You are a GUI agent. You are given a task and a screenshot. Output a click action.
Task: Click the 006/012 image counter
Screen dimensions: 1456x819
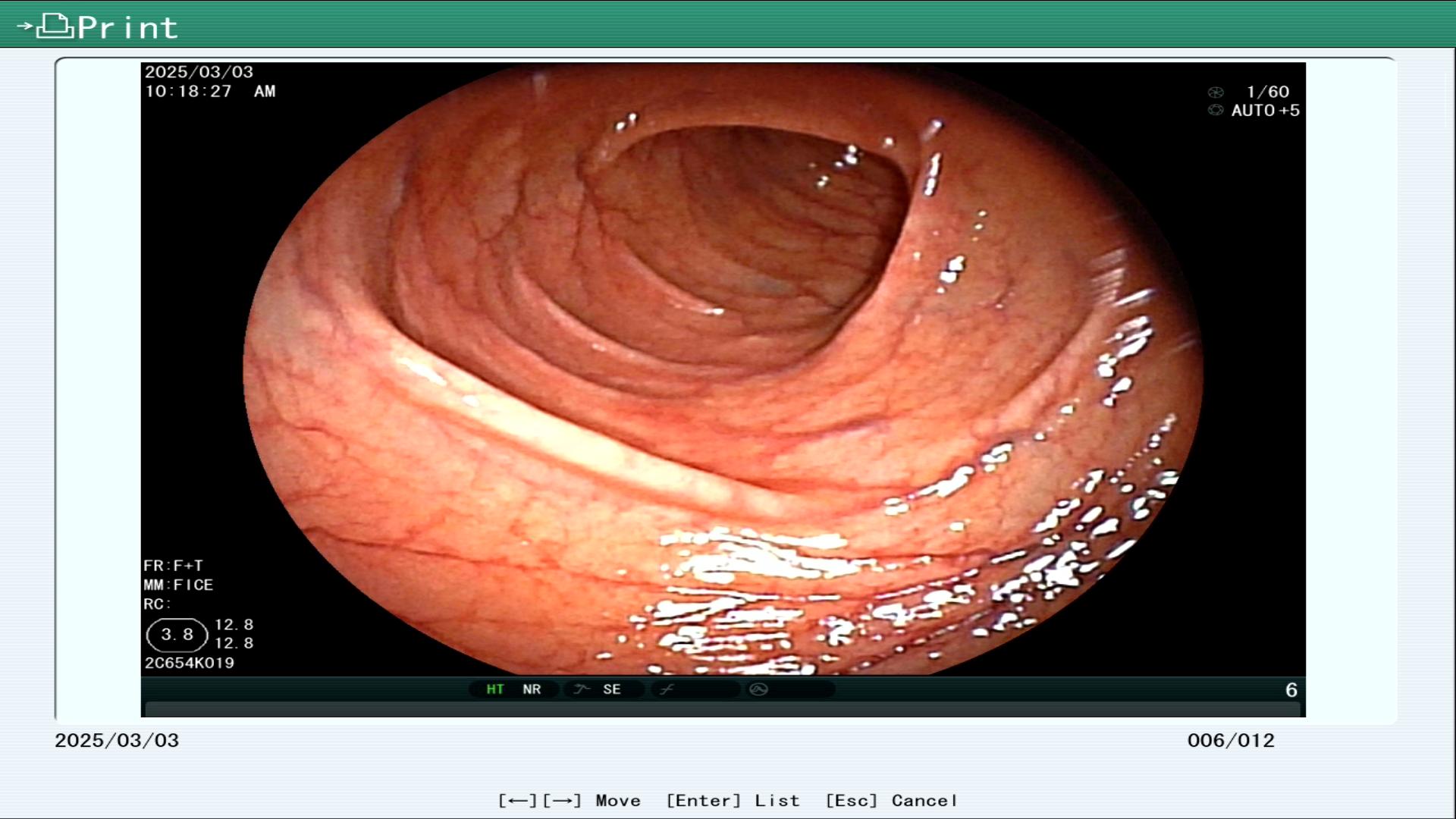point(1231,741)
